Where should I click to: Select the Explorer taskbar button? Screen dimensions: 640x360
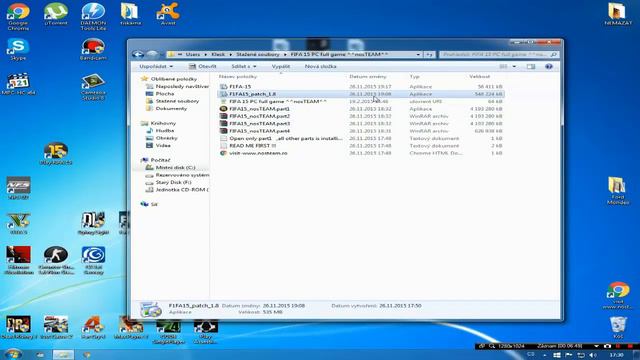tap(63, 355)
